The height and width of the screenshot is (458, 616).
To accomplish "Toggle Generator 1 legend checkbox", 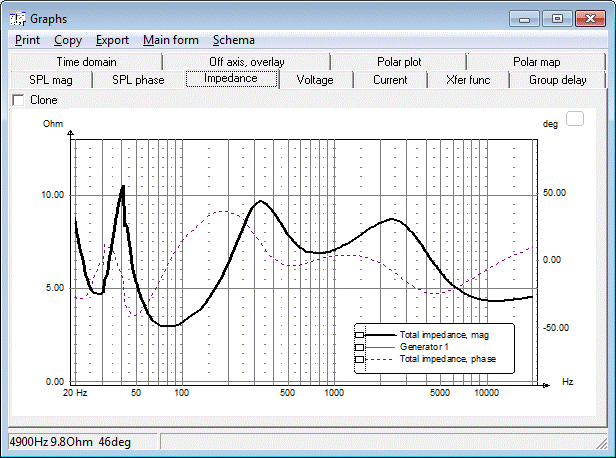I will 359,347.
